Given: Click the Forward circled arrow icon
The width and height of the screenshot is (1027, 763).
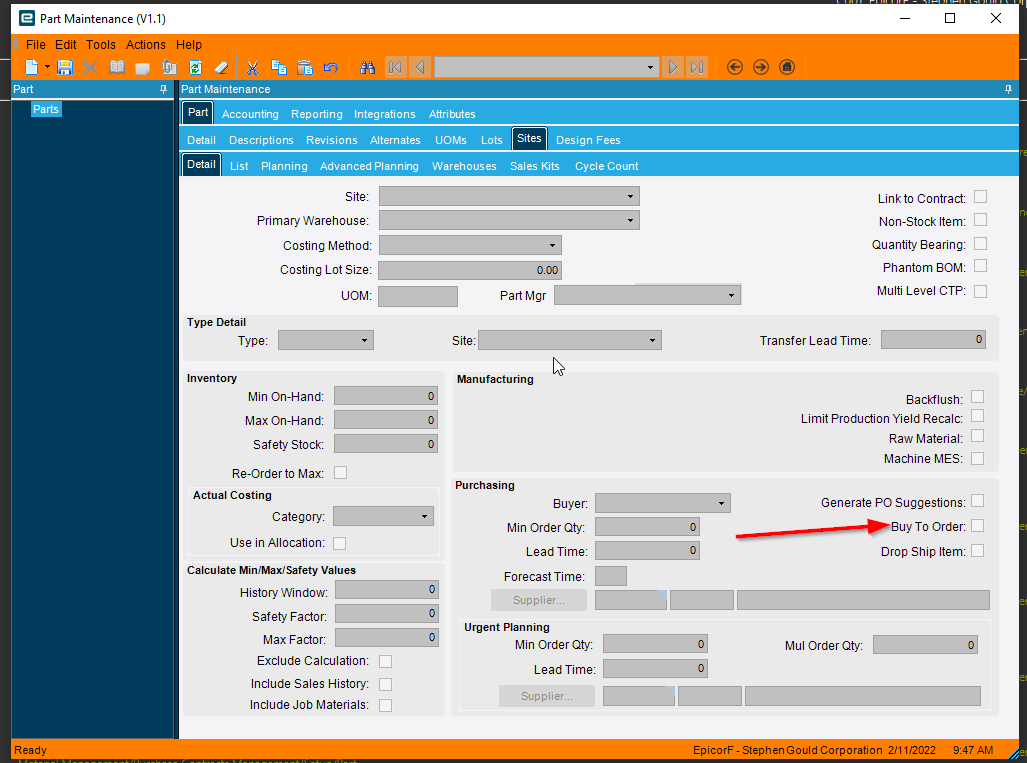Looking at the screenshot, I should (x=760, y=67).
